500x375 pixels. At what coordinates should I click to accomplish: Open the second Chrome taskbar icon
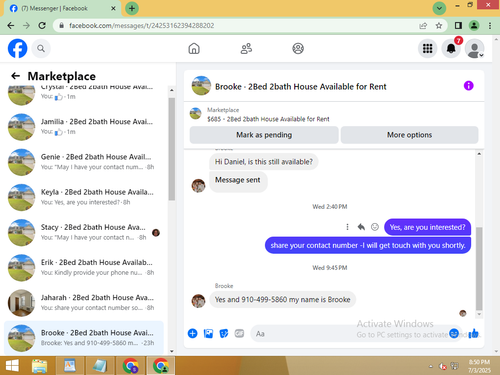point(161,366)
